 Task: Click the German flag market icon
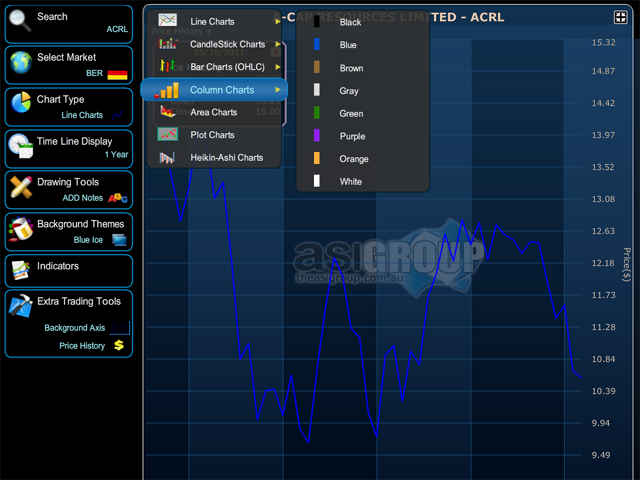pos(118,74)
